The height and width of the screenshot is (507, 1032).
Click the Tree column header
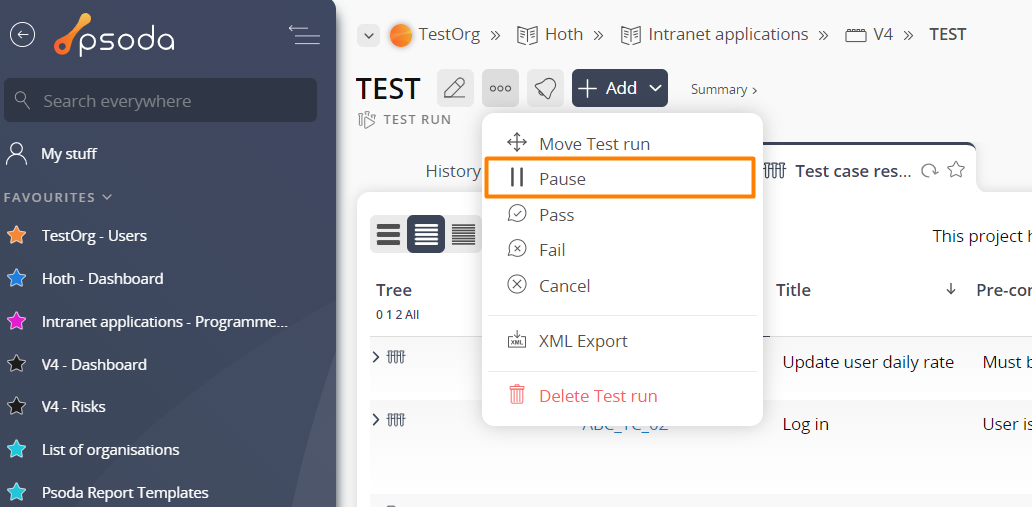pos(394,290)
